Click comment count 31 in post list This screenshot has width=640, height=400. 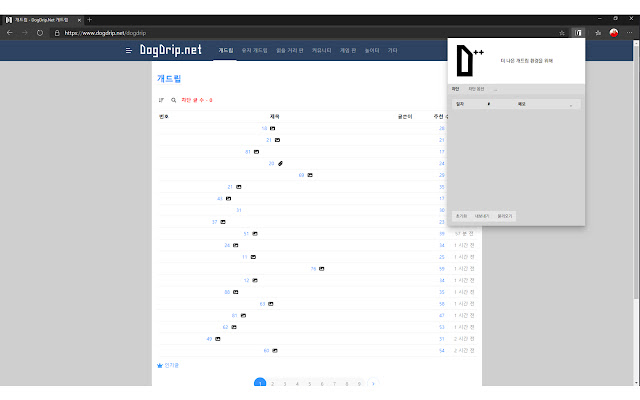pos(239,210)
